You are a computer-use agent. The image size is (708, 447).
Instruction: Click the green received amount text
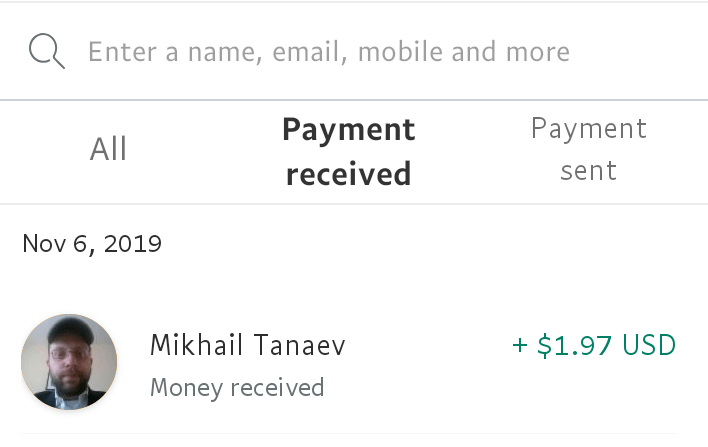click(x=594, y=346)
